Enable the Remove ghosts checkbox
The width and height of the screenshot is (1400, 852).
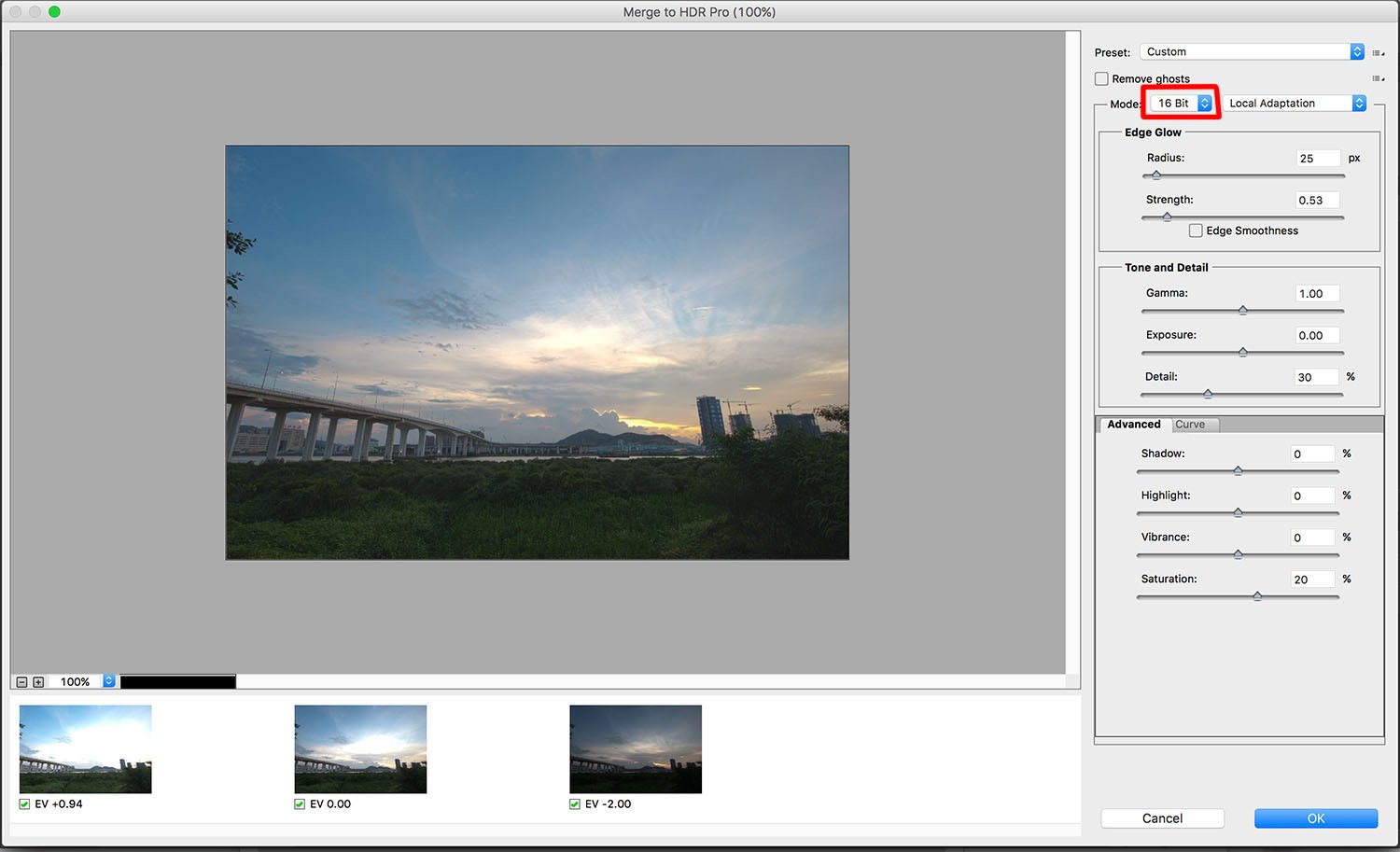(x=1102, y=78)
